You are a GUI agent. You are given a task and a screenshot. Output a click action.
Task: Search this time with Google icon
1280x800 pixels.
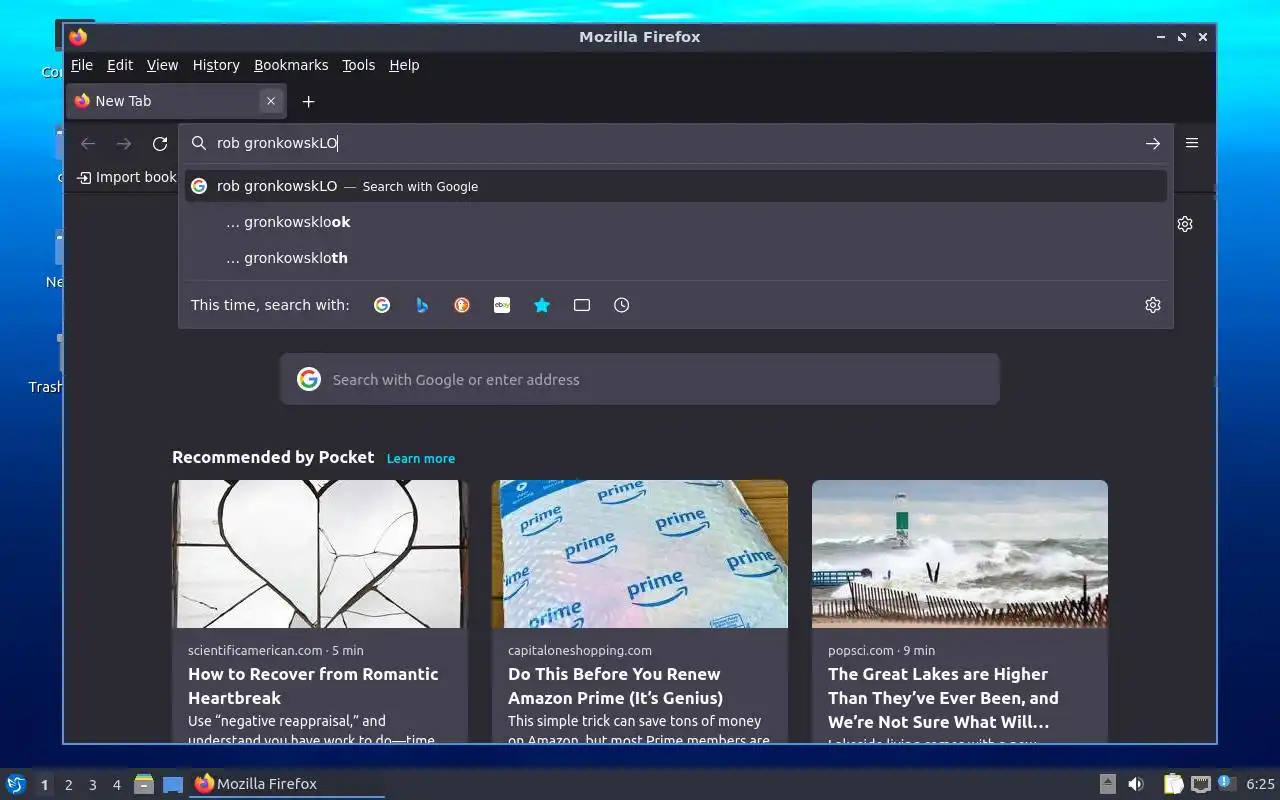pos(382,305)
